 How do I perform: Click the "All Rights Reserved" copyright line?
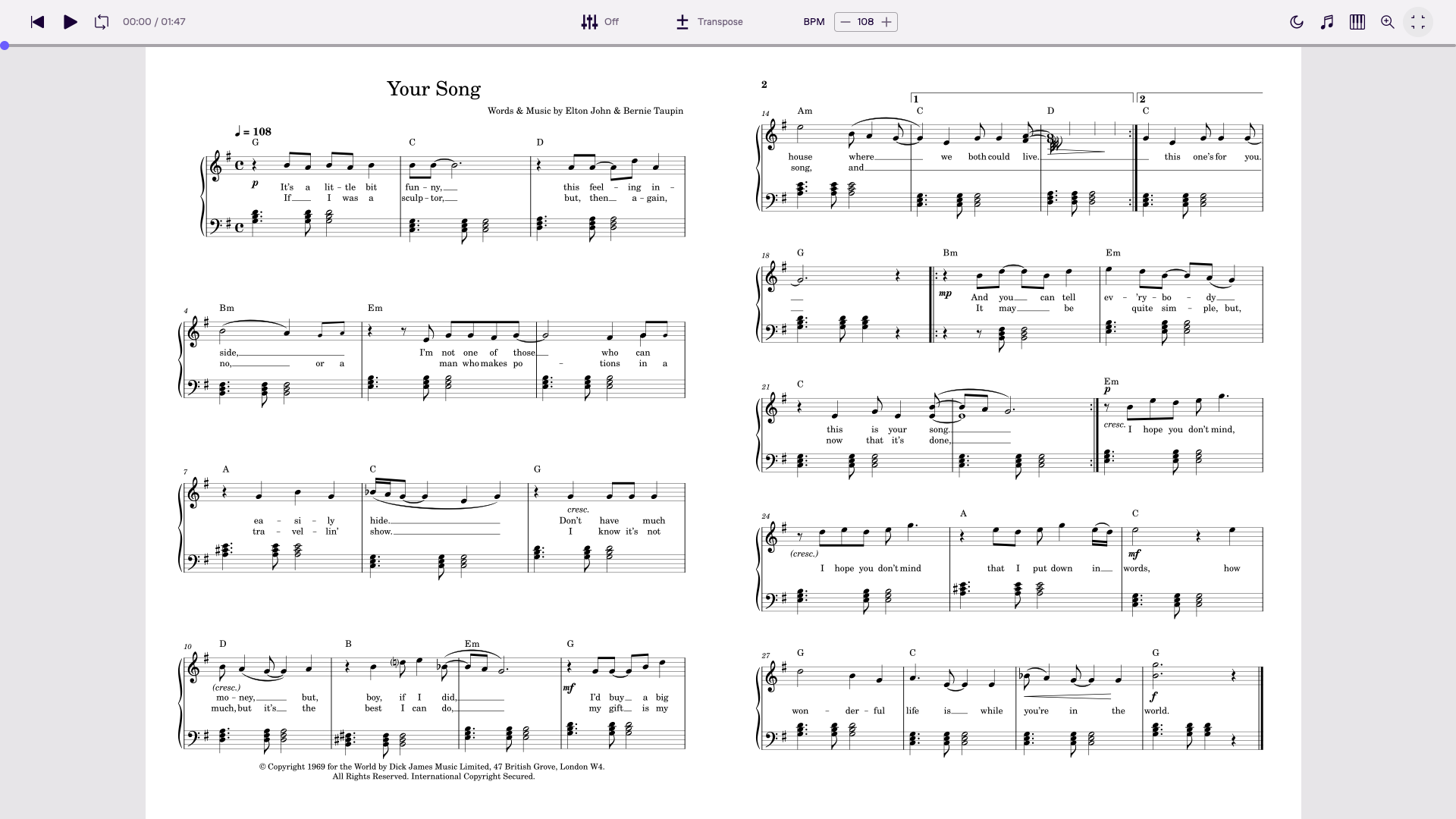click(x=434, y=777)
